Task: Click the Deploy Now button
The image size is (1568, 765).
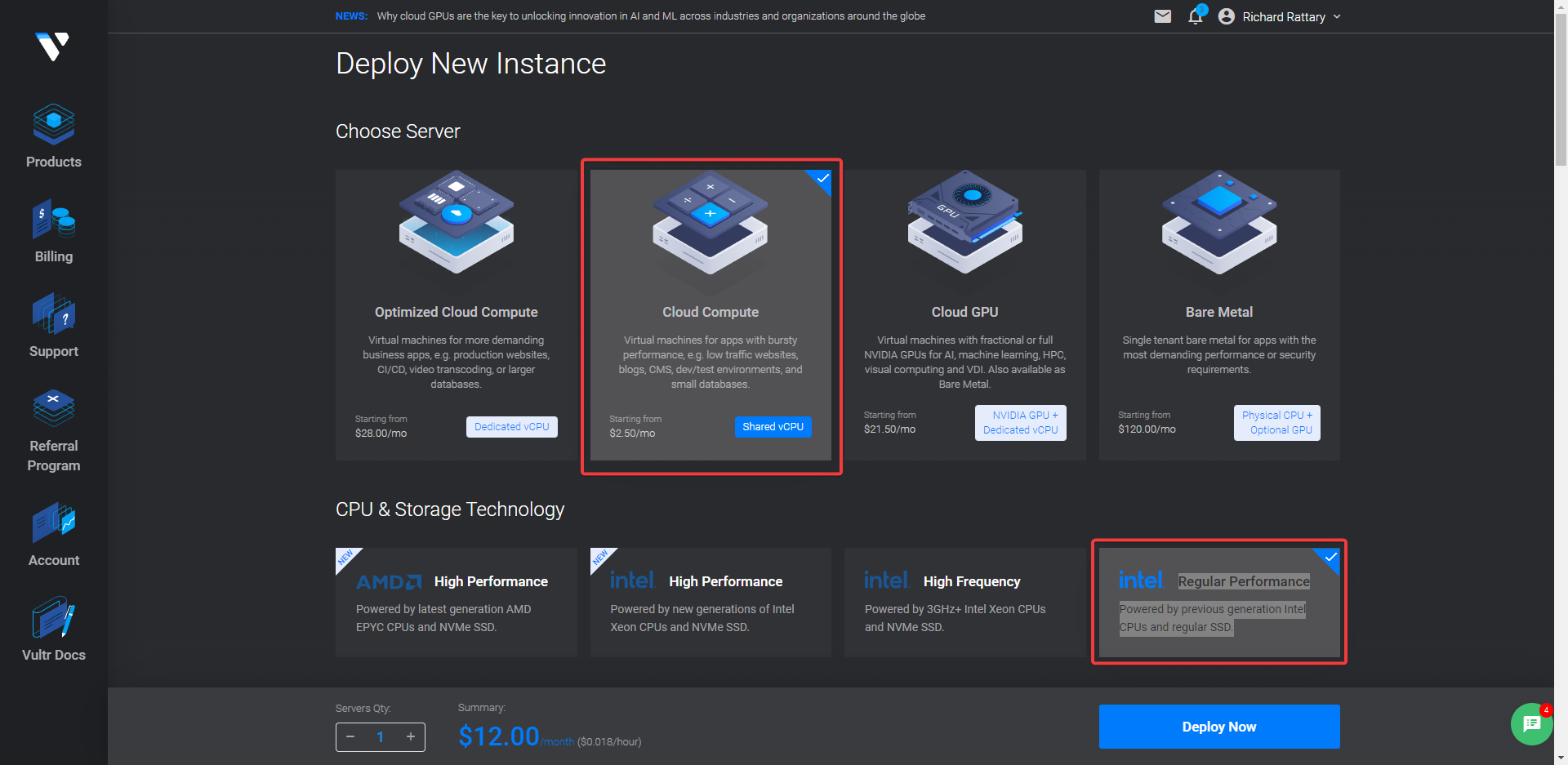Action: click(x=1219, y=727)
